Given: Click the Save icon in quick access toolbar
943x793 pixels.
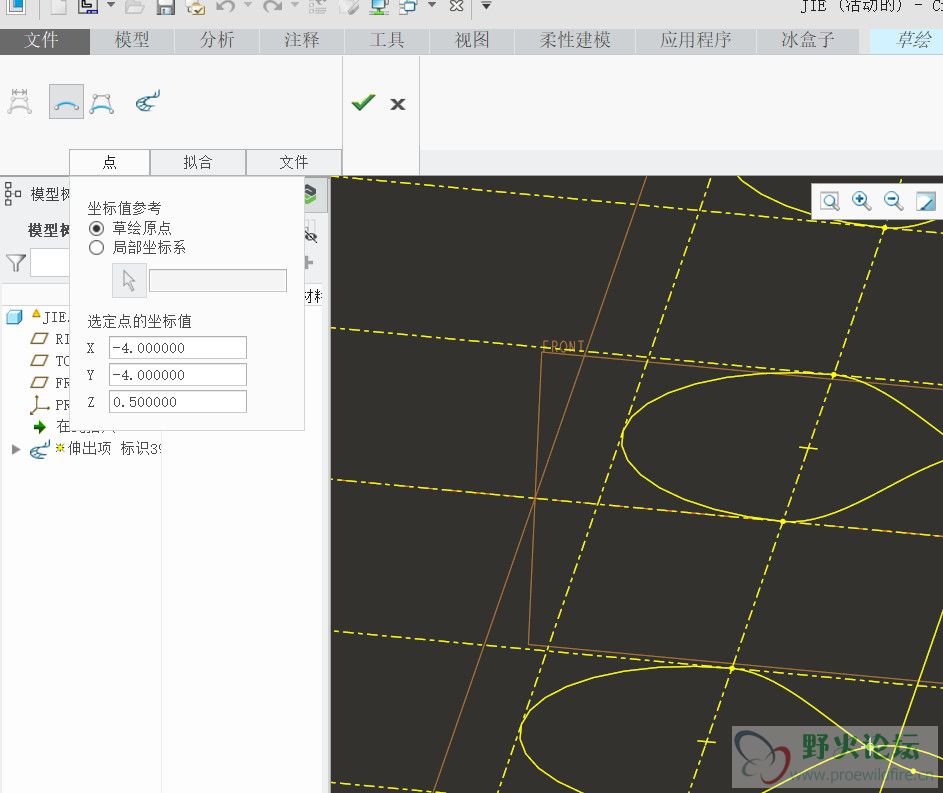Looking at the screenshot, I should tap(165, 7).
